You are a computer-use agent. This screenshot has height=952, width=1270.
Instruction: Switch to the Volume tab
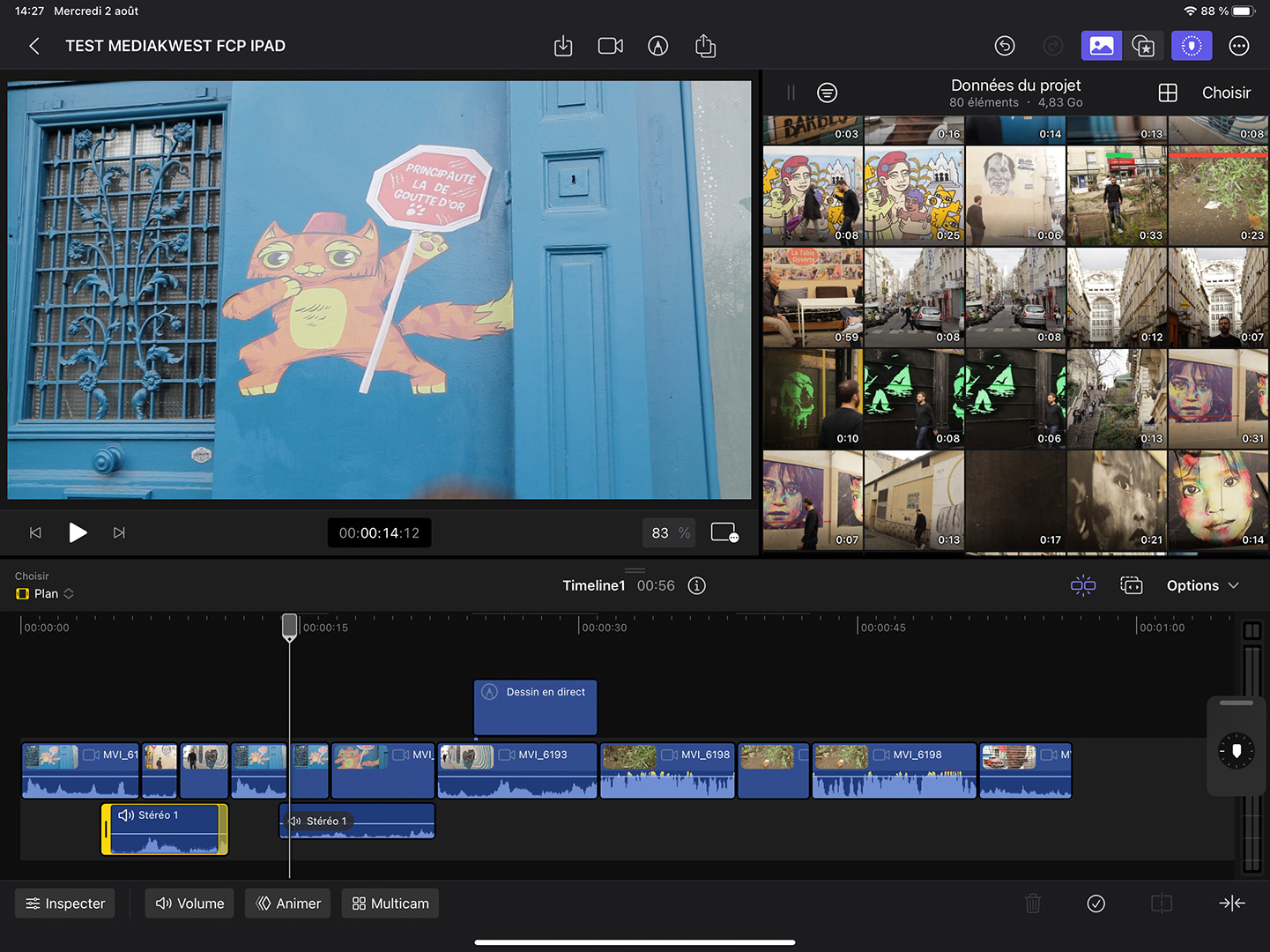pyautogui.click(x=189, y=903)
